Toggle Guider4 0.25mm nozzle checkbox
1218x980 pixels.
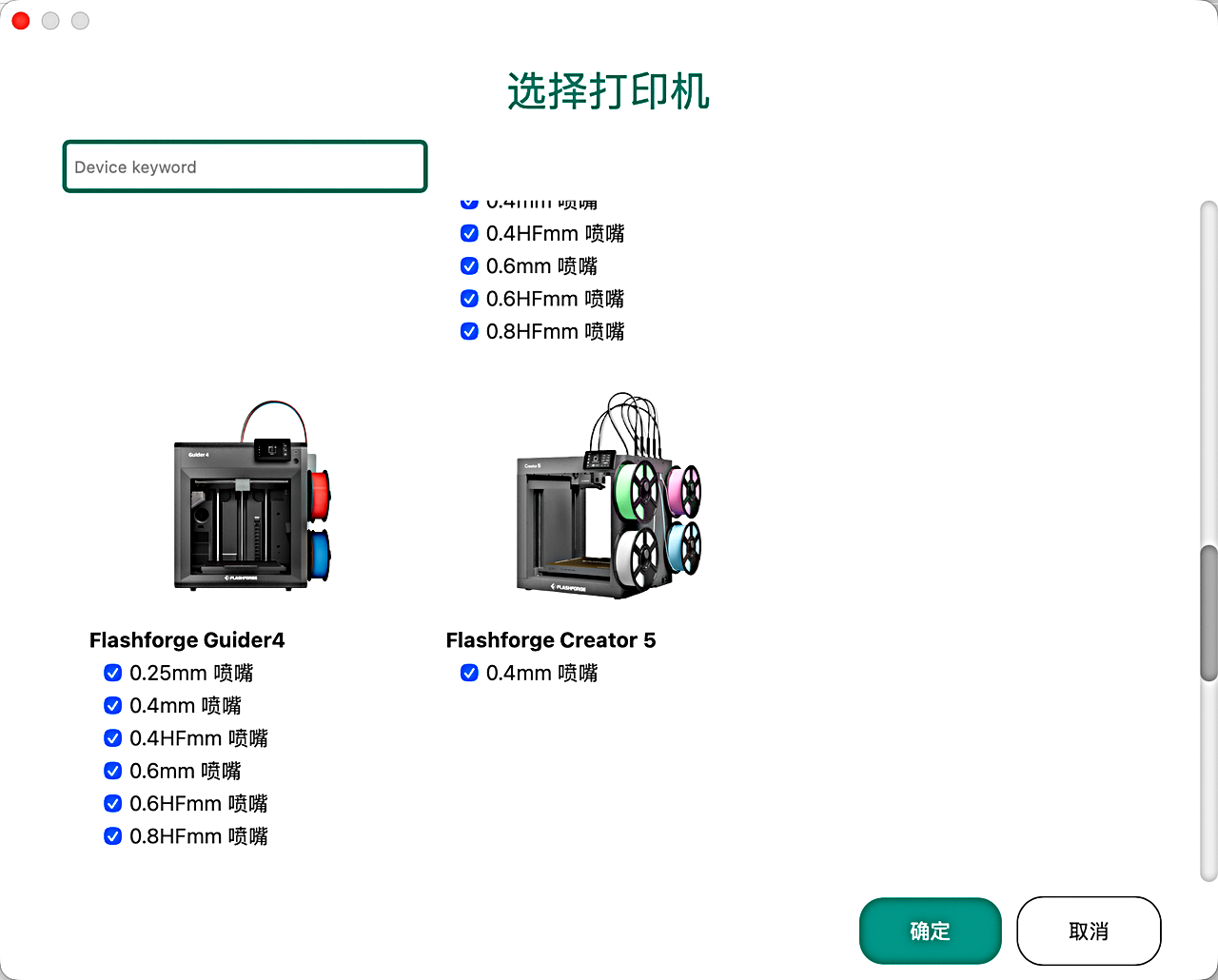click(x=112, y=673)
